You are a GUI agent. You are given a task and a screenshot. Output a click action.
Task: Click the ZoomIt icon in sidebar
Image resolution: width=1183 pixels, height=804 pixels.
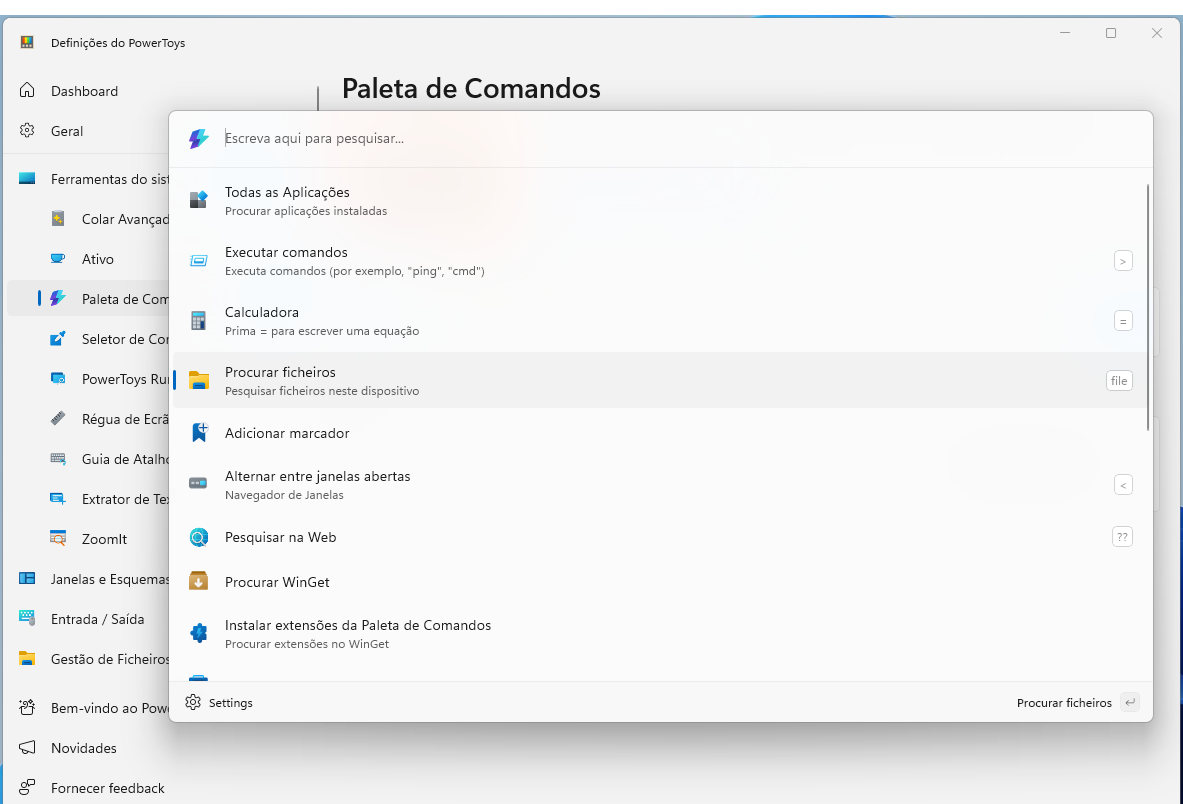[x=58, y=539]
